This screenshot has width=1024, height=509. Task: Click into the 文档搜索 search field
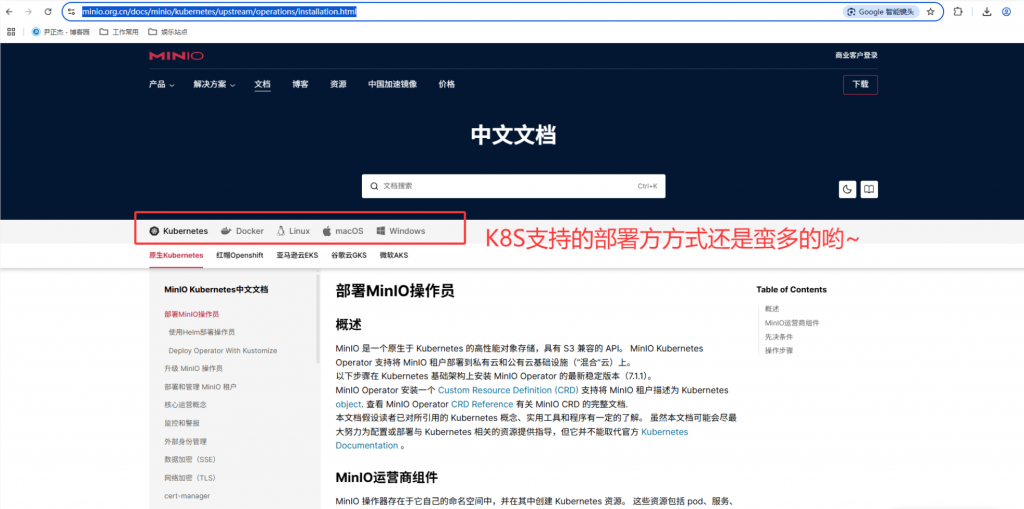pos(513,186)
